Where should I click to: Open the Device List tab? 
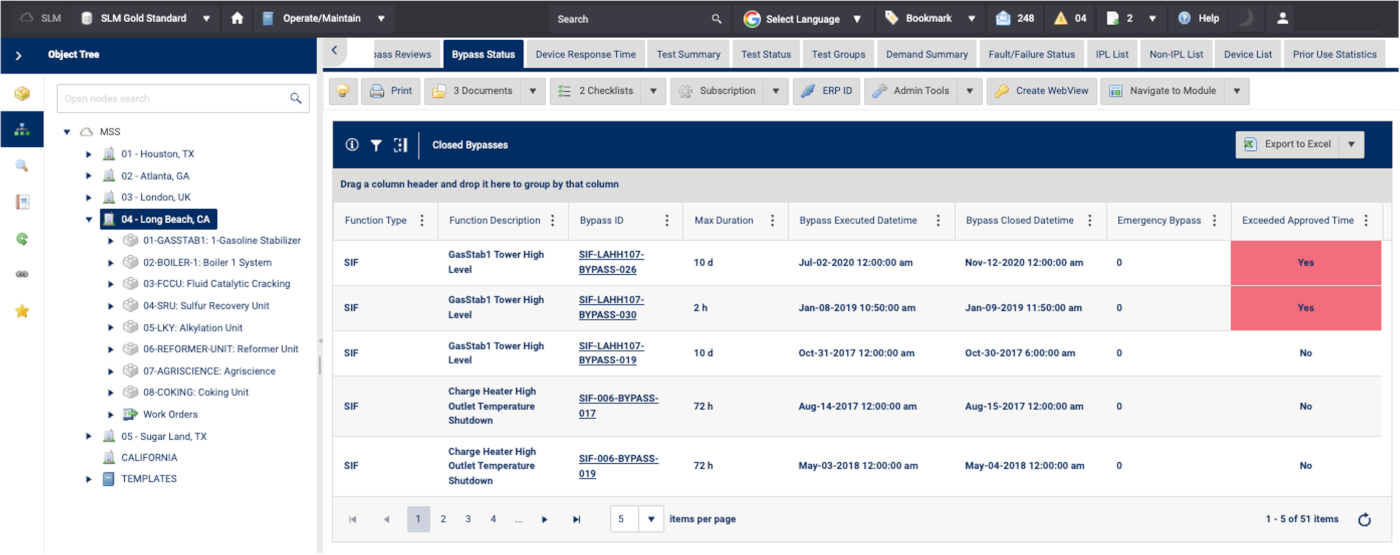1247,54
